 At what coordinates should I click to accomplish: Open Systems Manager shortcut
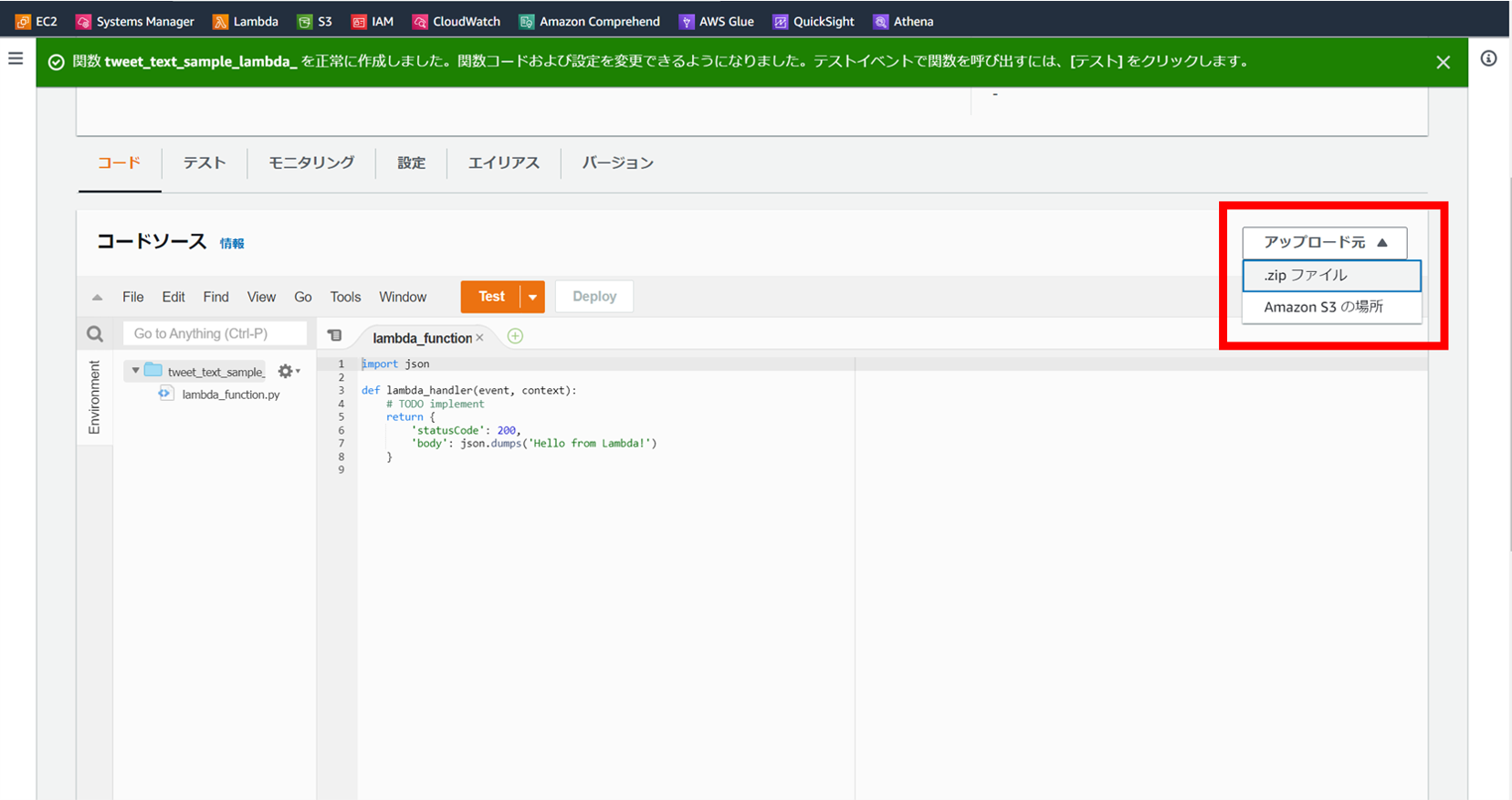pos(135,21)
